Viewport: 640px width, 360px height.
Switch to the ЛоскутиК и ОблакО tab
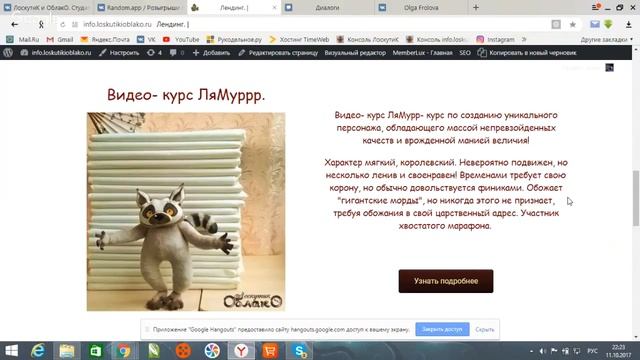[x=46, y=7]
